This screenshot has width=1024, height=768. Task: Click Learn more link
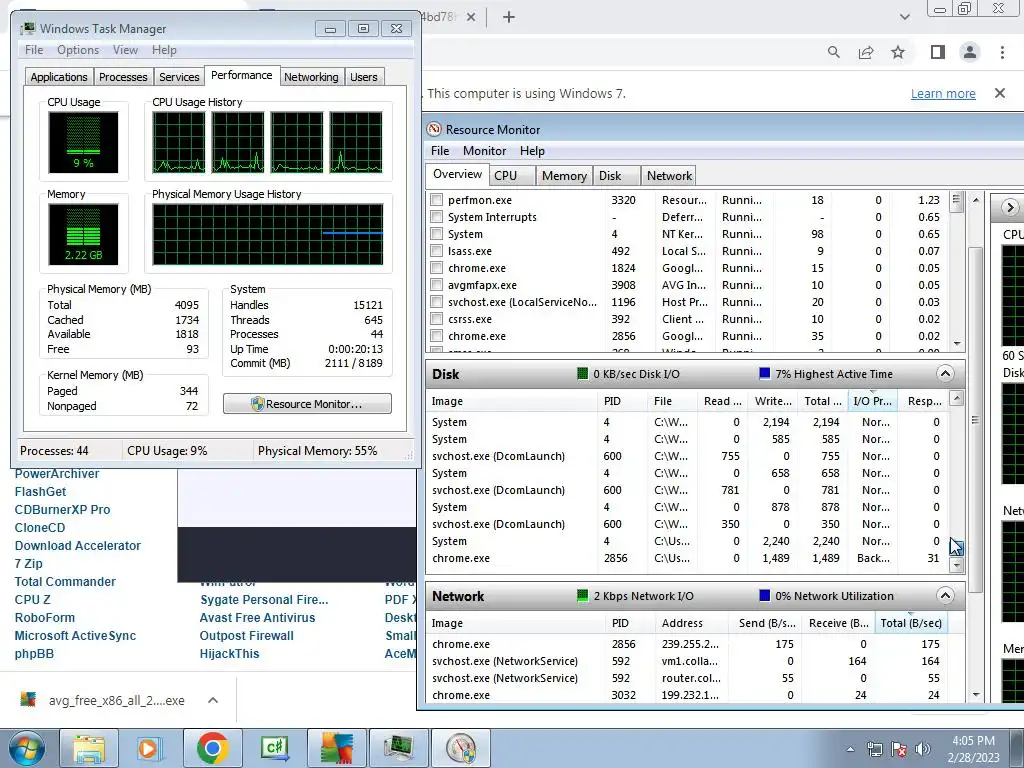point(943,93)
